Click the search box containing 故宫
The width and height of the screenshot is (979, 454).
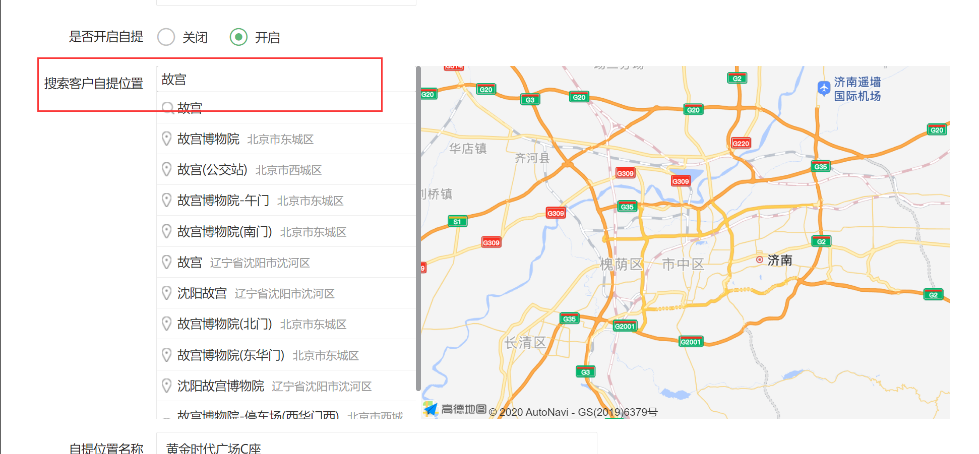point(287,79)
